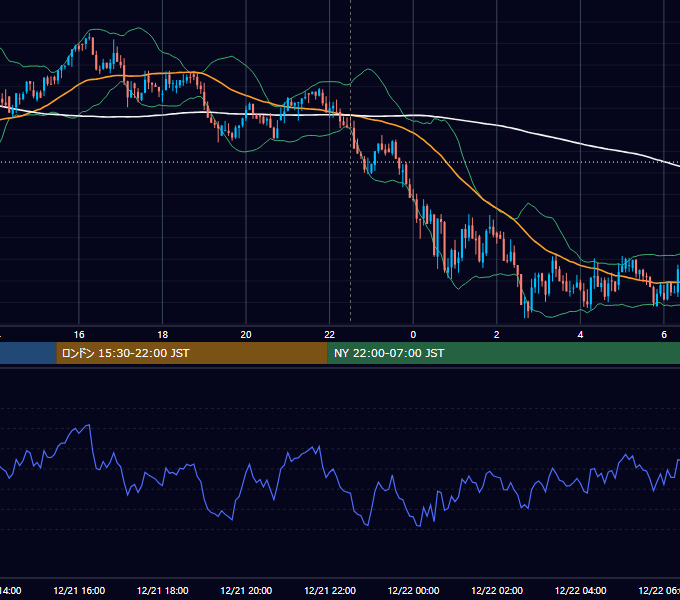Click the NY 22:00-07:00 JST session bar
The width and height of the screenshot is (680, 600).
point(503,353)
